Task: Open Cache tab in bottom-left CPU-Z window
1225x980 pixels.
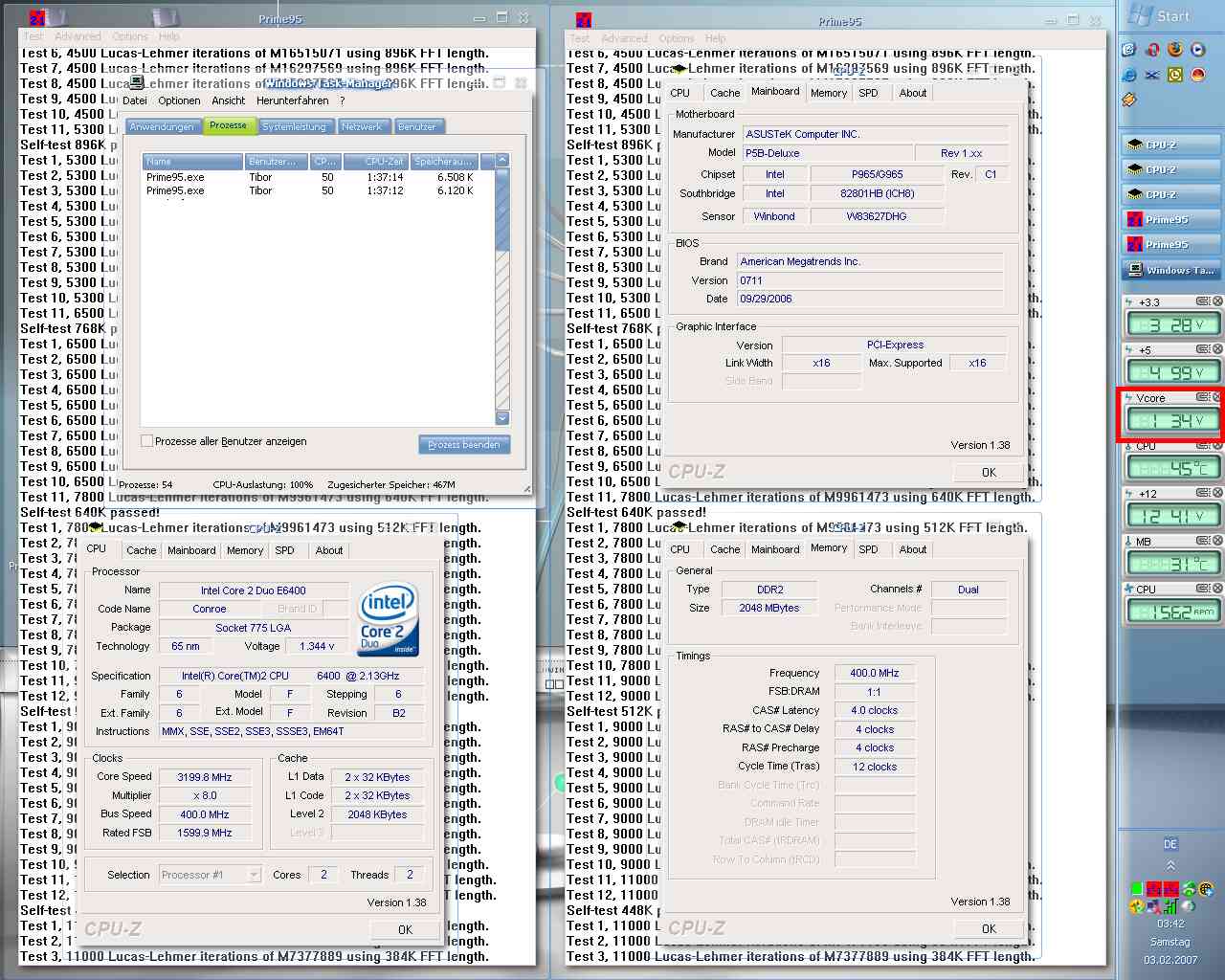Action: pos(141,550)
